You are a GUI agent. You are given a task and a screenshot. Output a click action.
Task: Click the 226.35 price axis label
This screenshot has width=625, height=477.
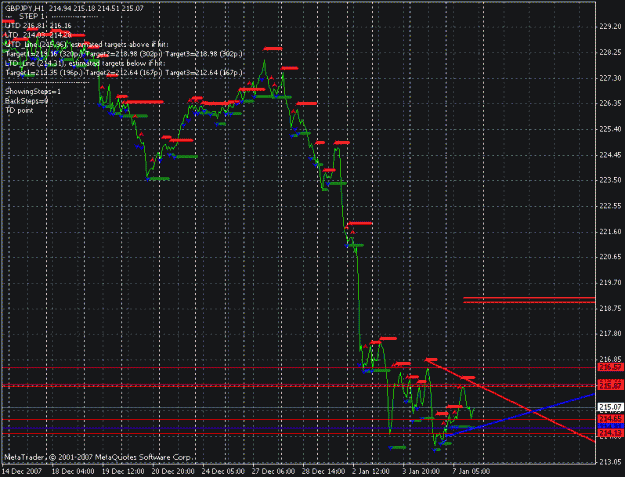tap(610, 104)
